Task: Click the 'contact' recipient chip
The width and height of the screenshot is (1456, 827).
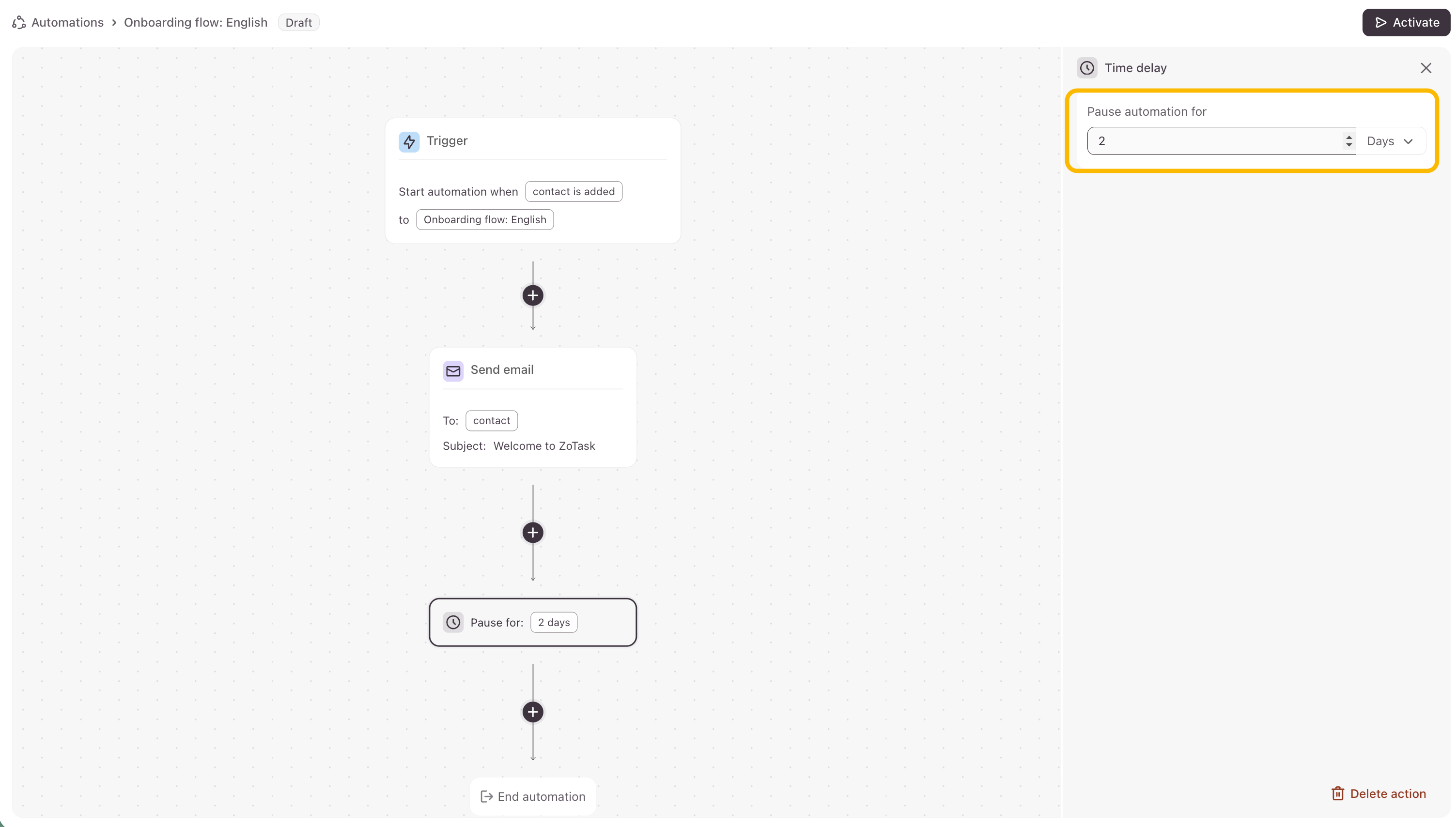Action: [492, 421]
